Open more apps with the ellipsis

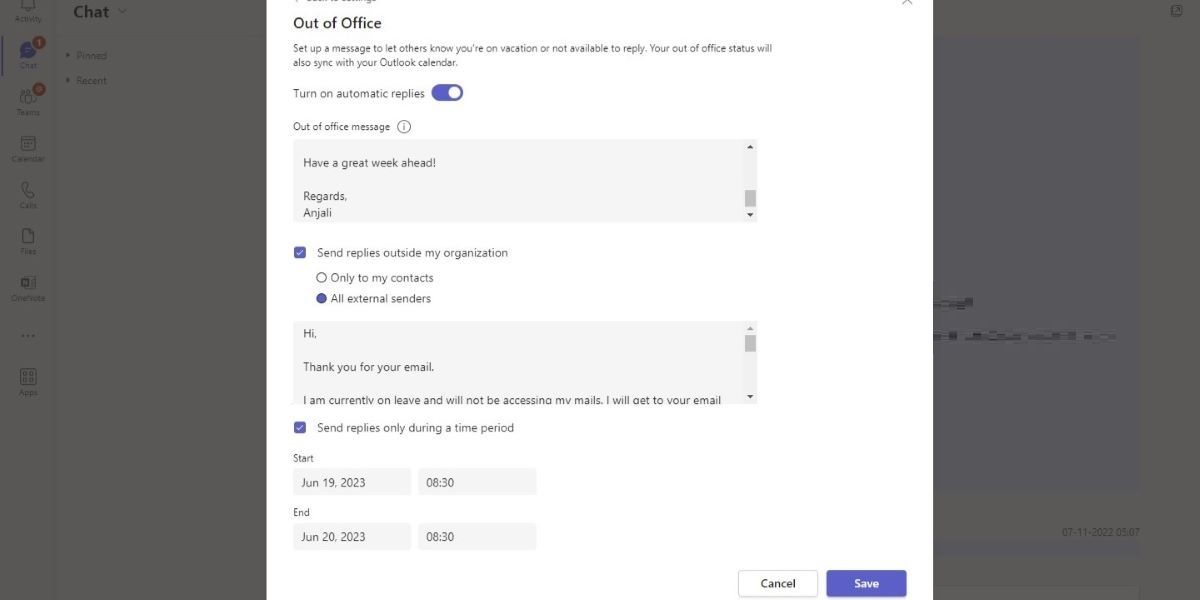(x=28, y=335)
